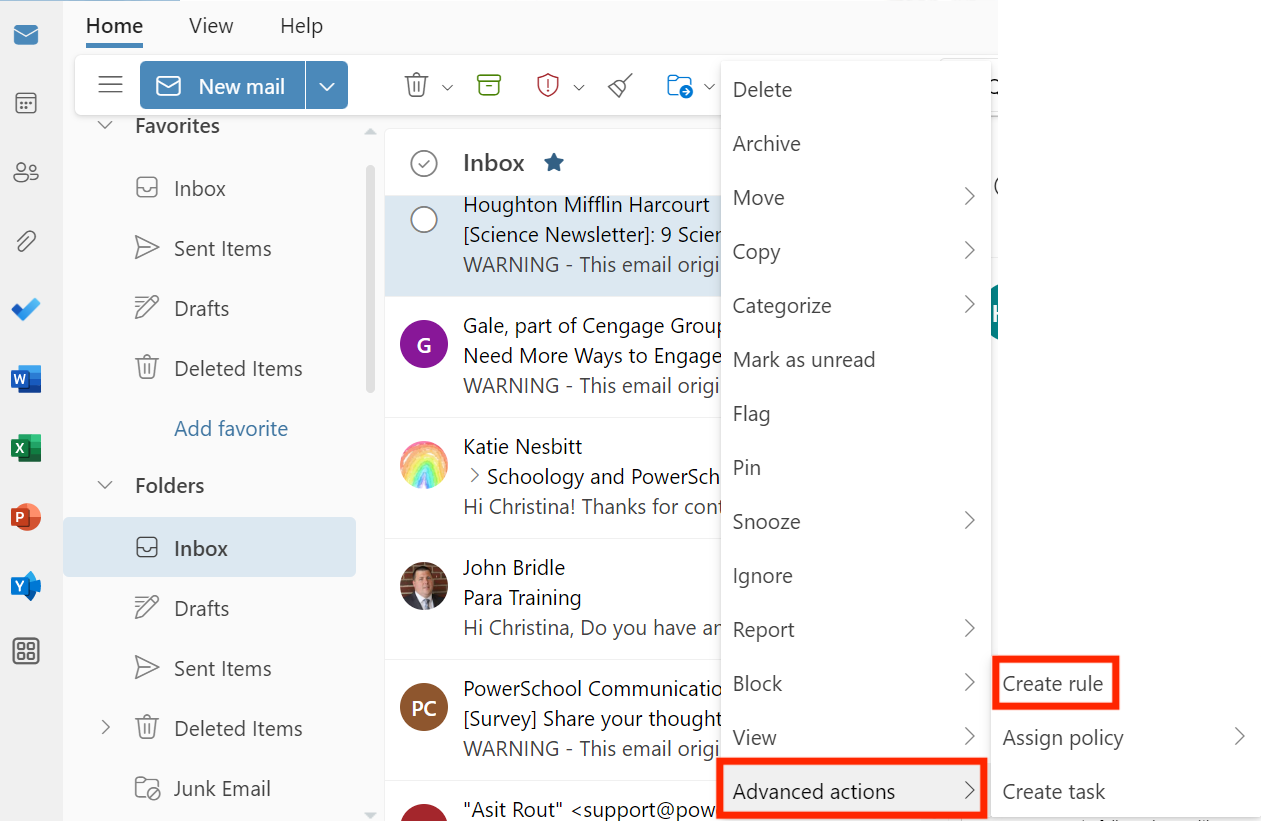Open John Bridle's profile photo

(x=424, y=586)
